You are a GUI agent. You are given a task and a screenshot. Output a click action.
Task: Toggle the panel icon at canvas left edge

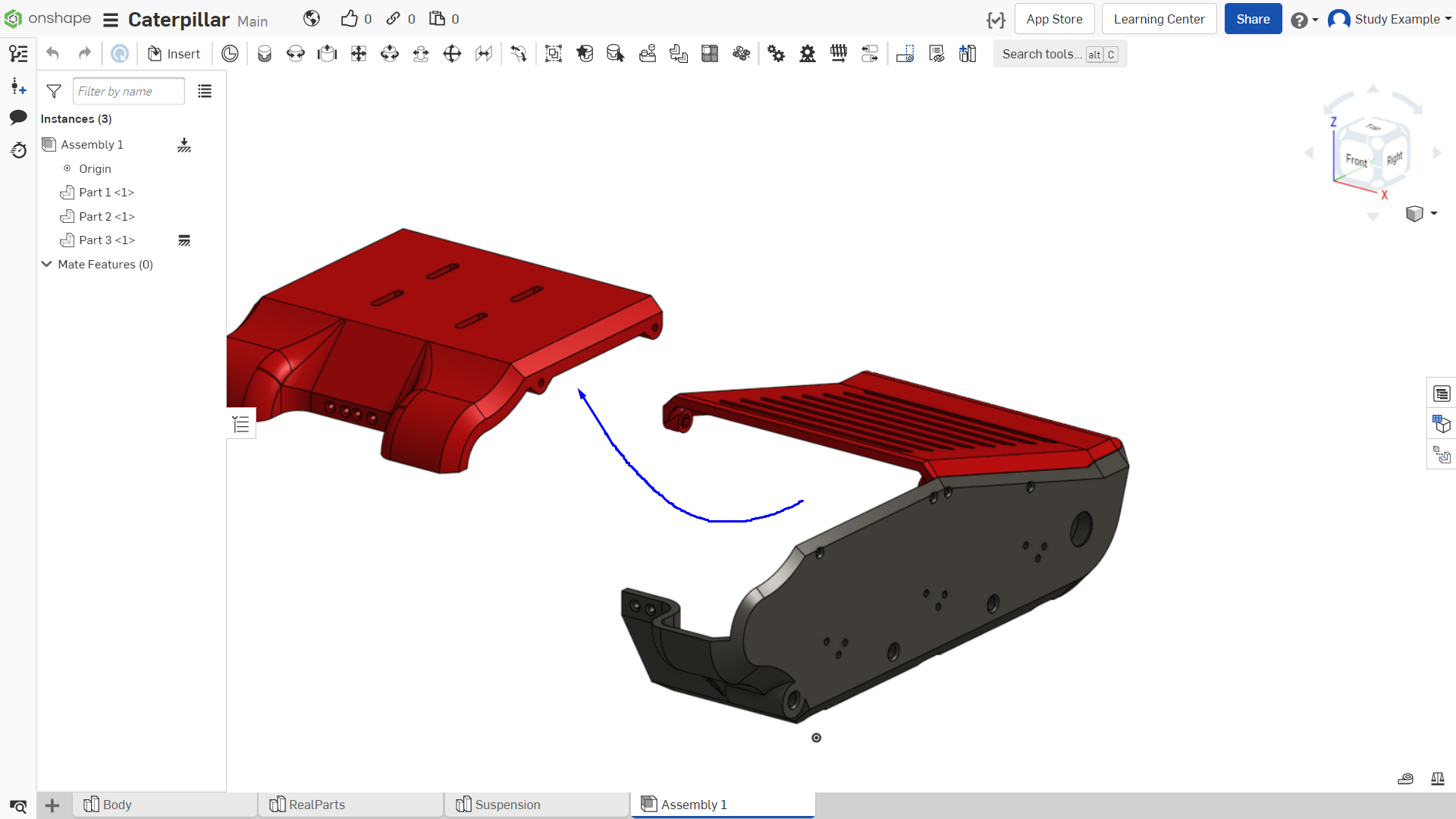[x=241, y=424]
